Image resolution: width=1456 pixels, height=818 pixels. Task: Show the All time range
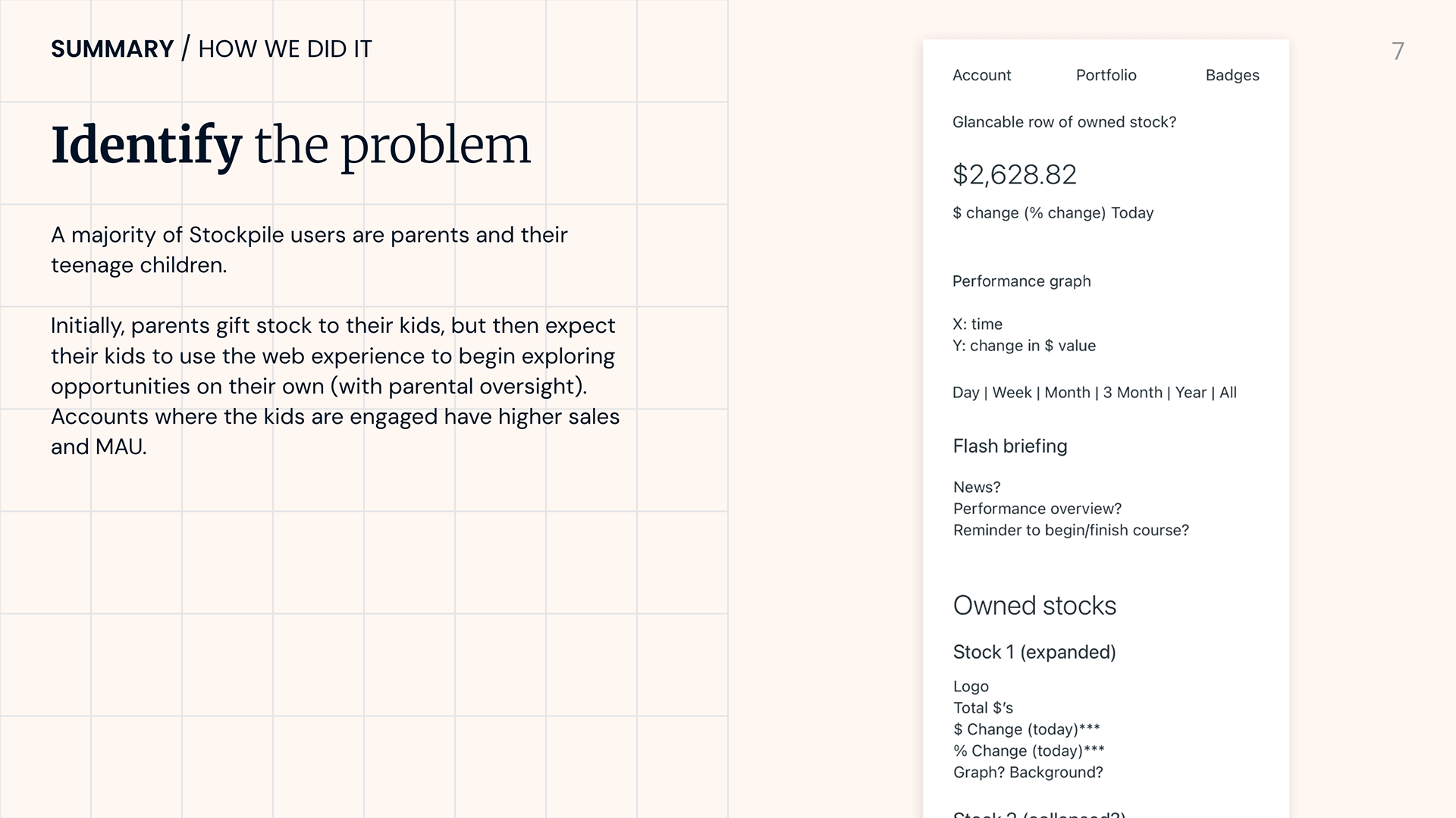1228,393
